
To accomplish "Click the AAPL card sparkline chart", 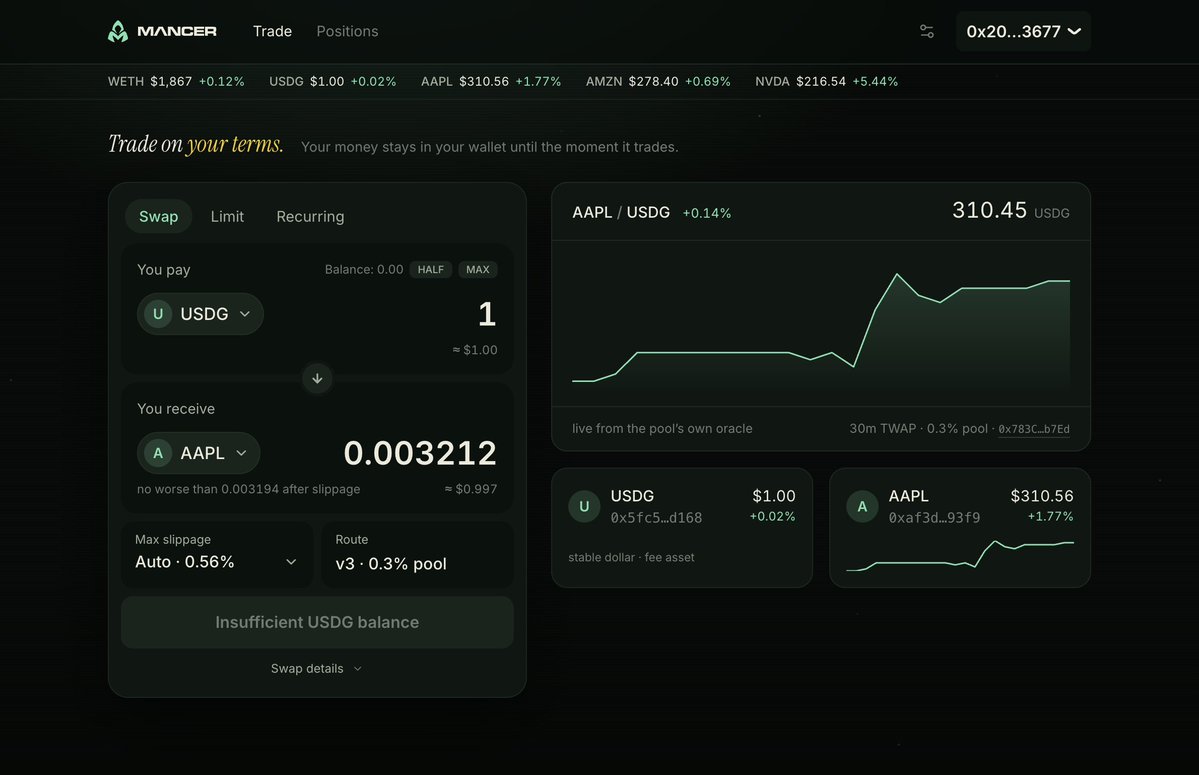I will [x=960, y=556].
